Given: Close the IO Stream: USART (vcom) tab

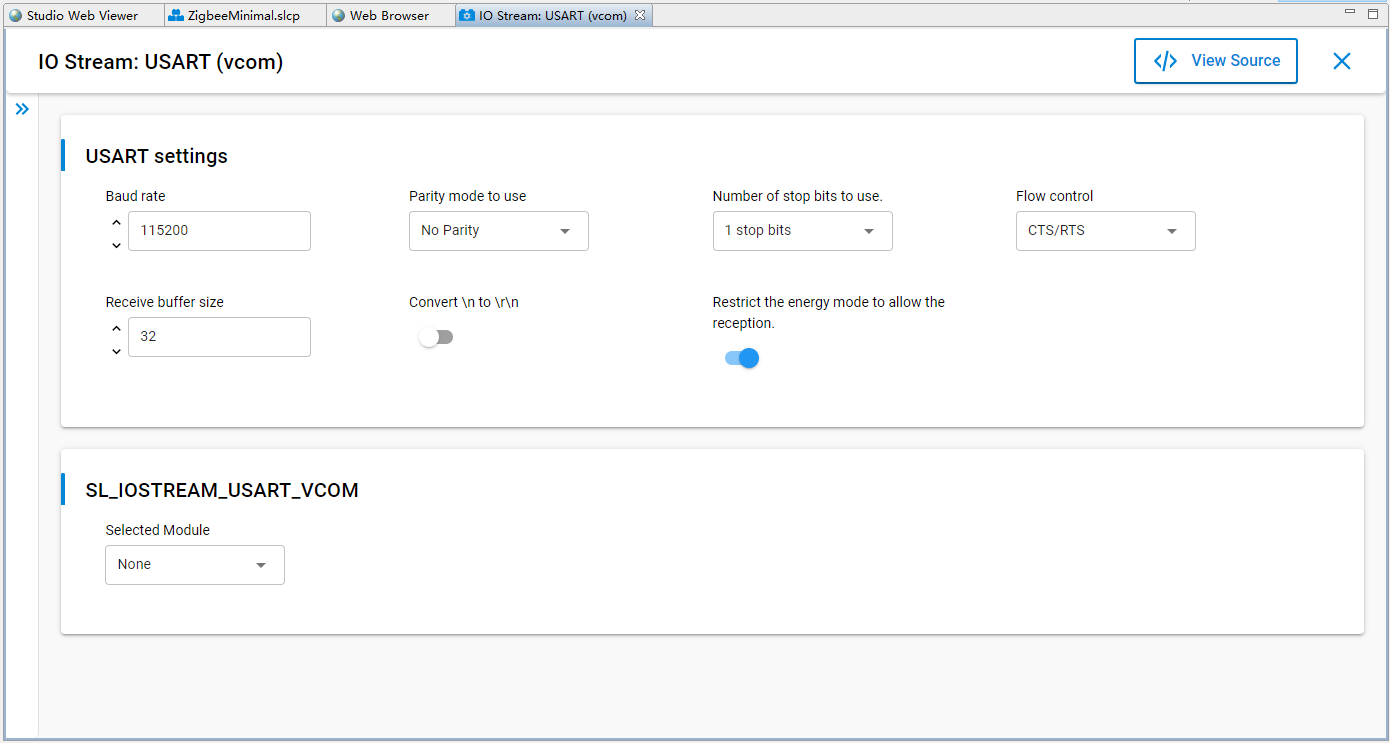Looking at the screenshot, I should tap(640, 15).
